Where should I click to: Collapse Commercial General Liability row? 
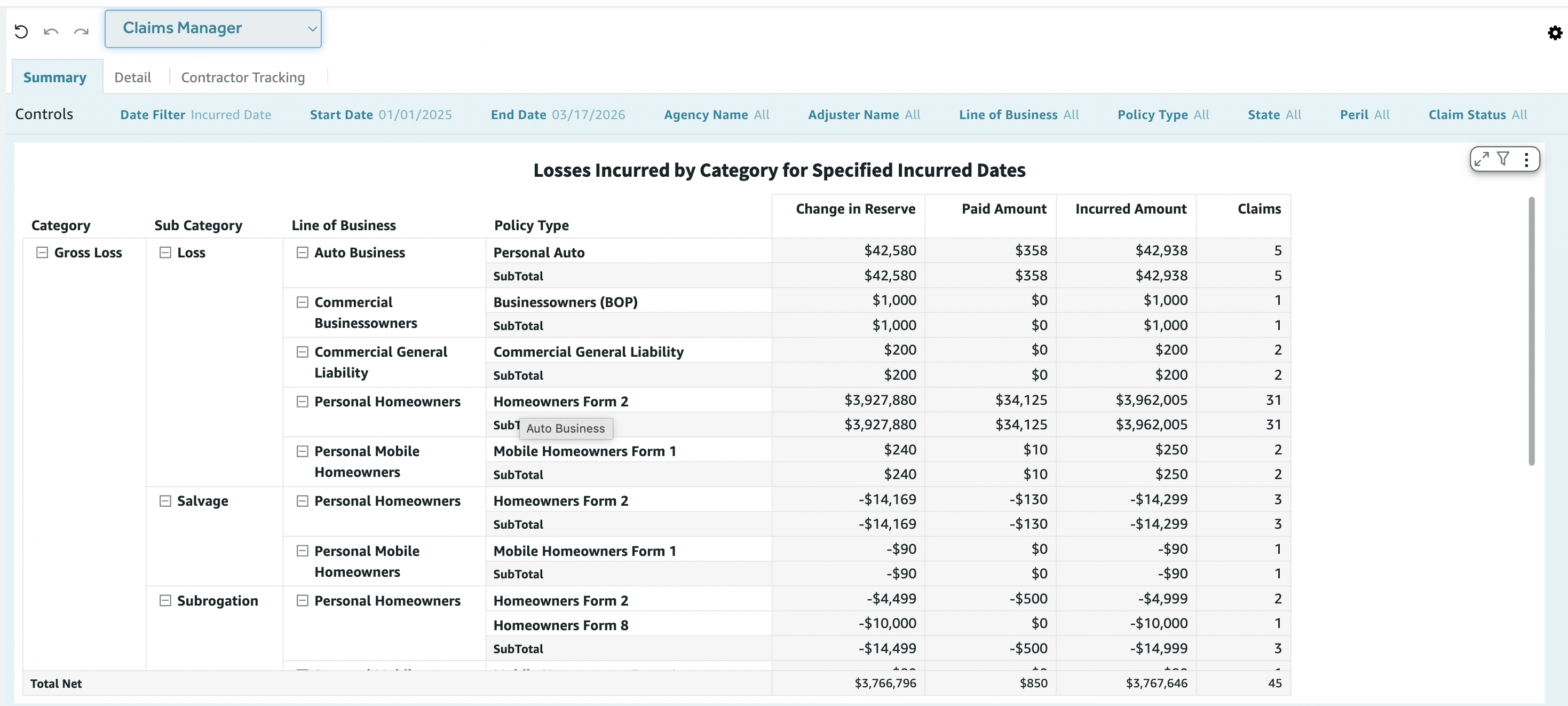pos(302,351)
